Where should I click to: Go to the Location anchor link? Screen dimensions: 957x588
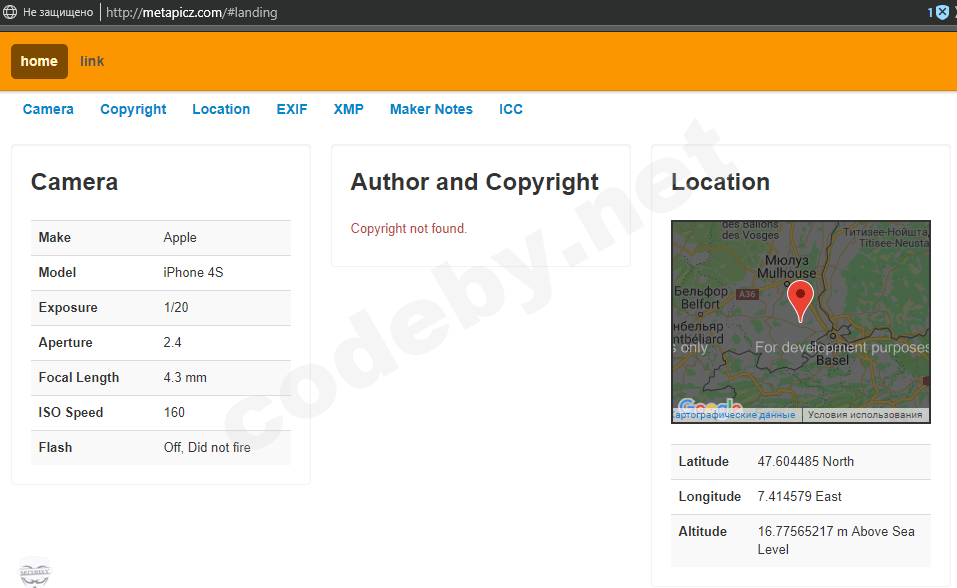pos(221,109)
